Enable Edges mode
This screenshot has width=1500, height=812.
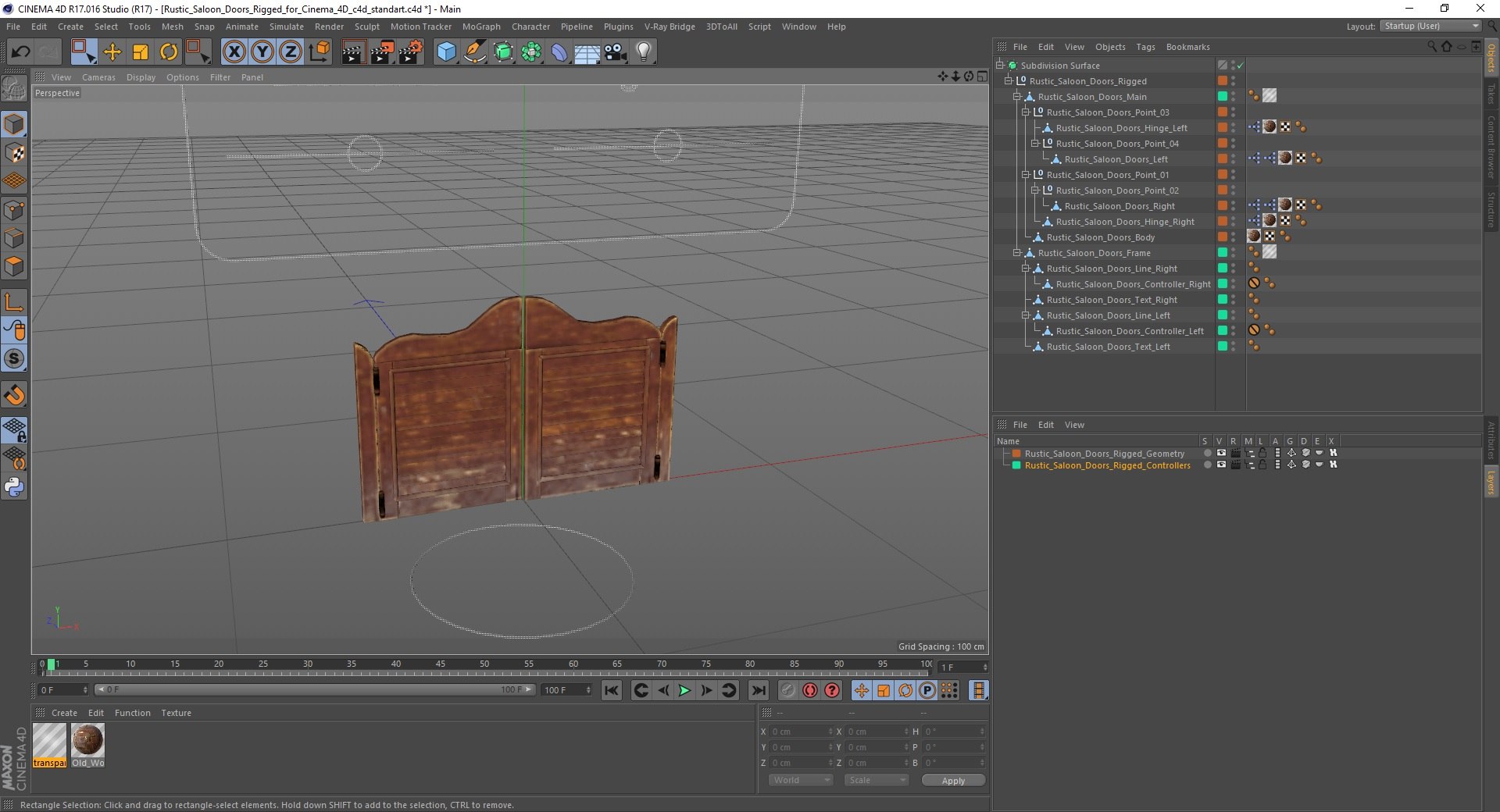(14, 238)
